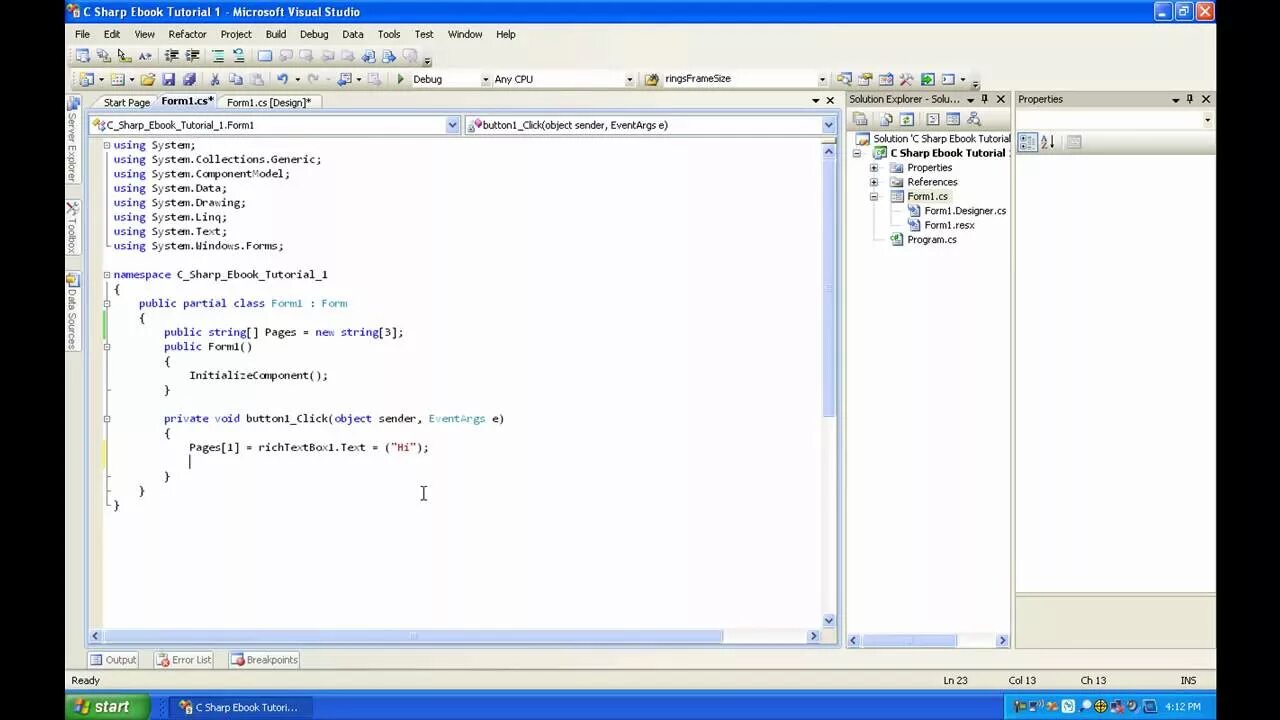Uncomment the selected lines icon
The height and width of the screenshot is (720, 1280).
pyautogui.click(x=239, y=56)
